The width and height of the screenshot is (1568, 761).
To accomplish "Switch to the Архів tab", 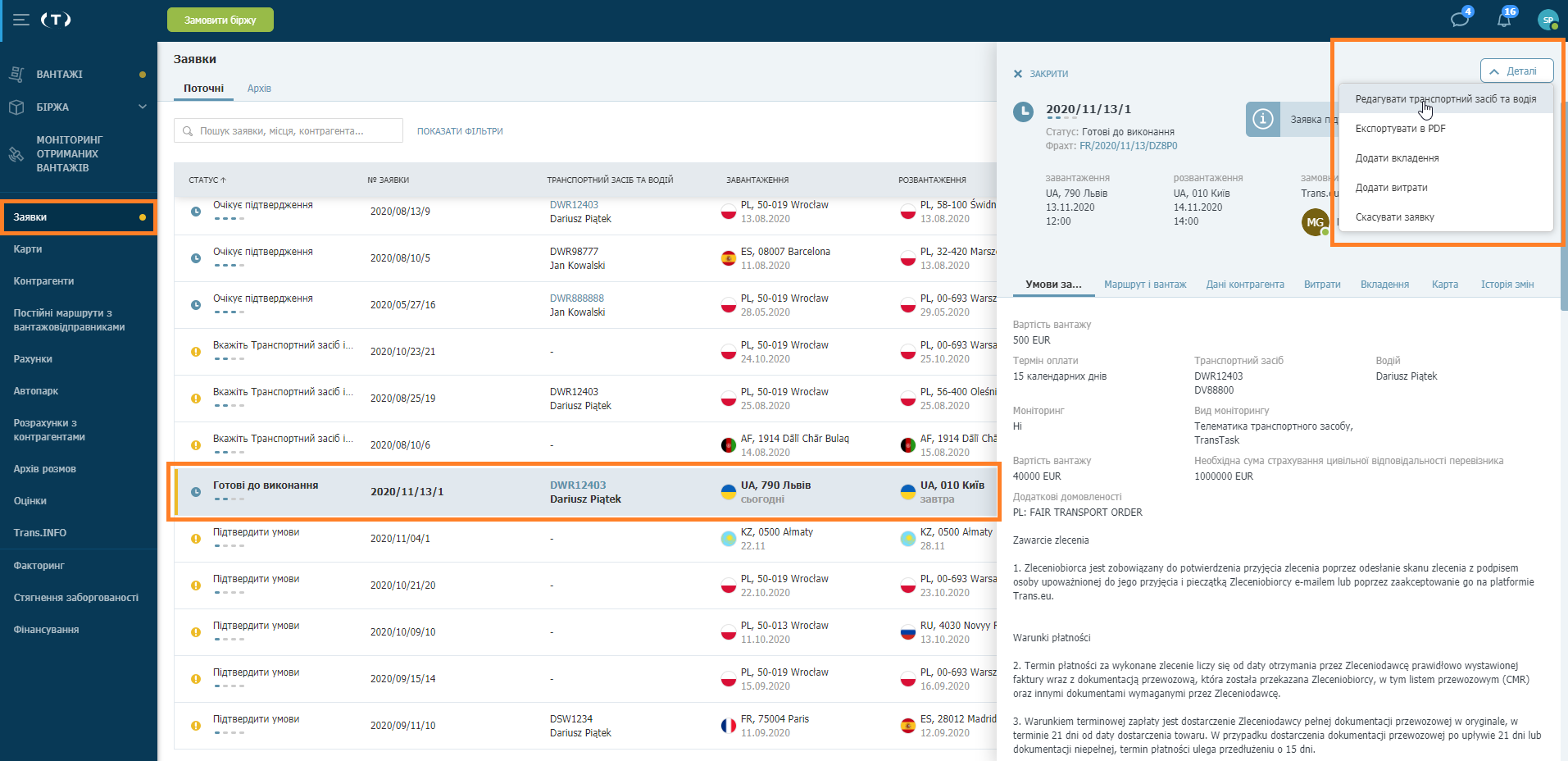I will (259, 89).
